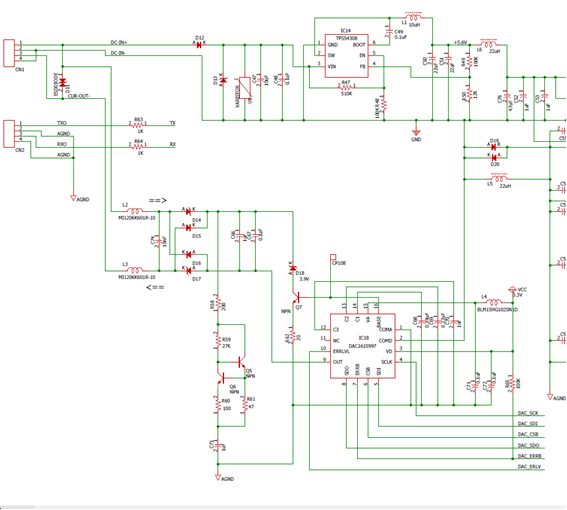
Task: Select the DC-IN- net label
Action: click(x=118, y=53)
